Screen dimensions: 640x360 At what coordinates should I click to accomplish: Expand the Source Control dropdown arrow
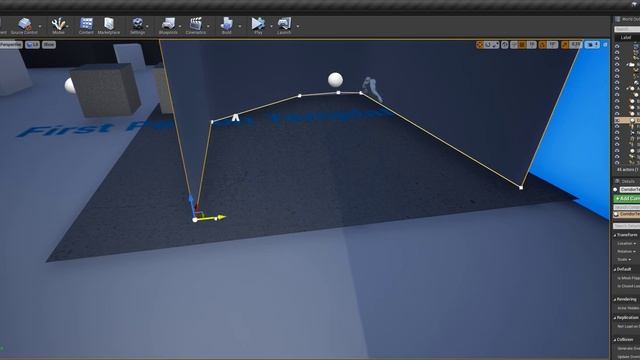pos(40,26)
